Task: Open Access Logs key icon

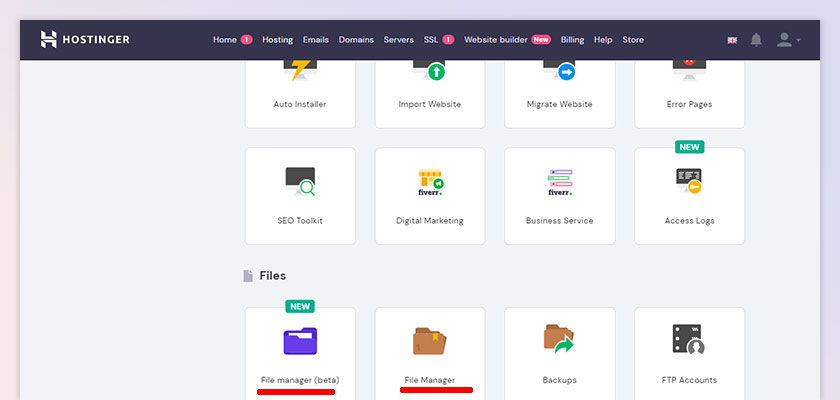Action: [689, 181]
